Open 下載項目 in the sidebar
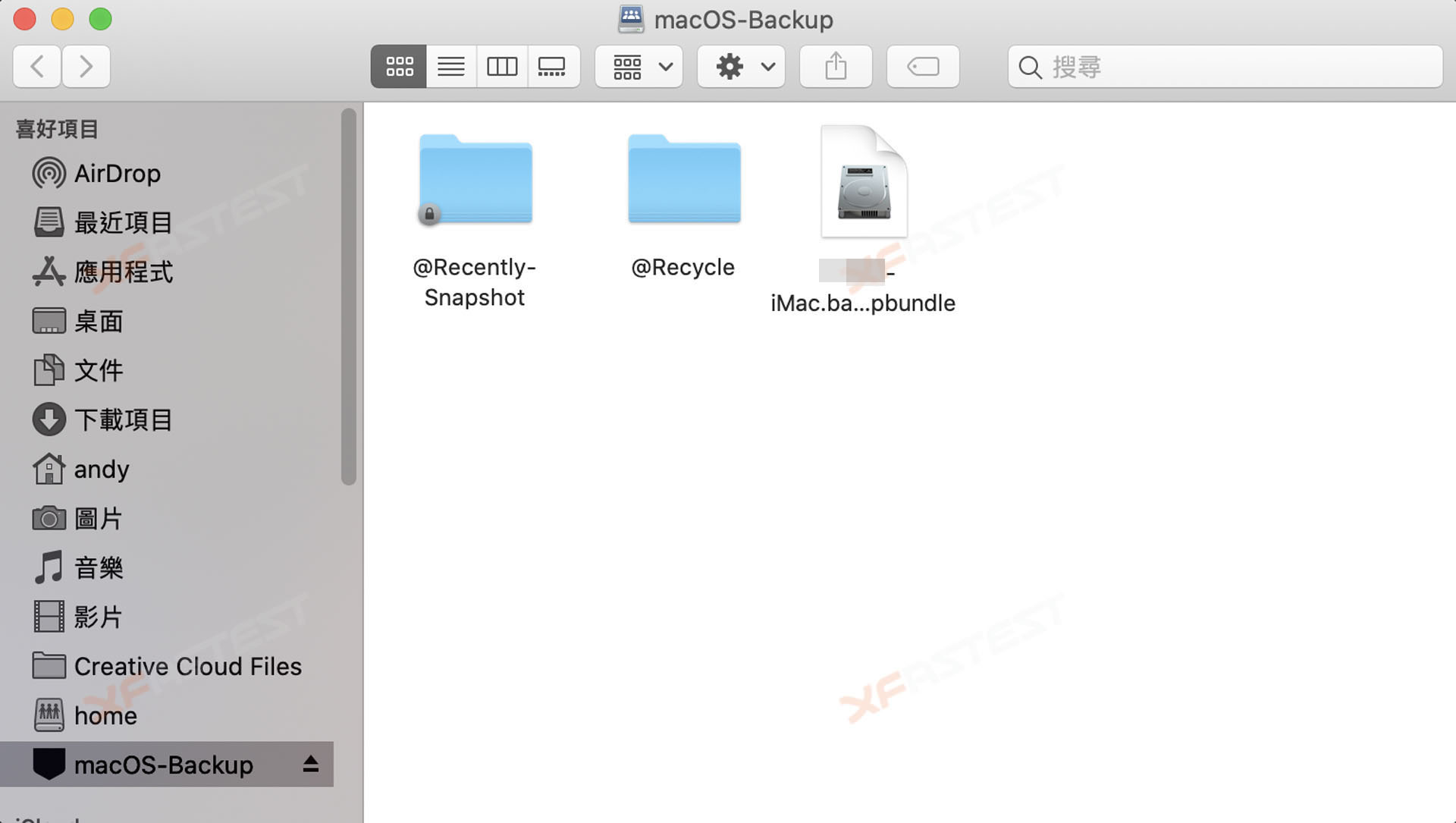Screen dimensions: 1456x823 tap(167, 420)
